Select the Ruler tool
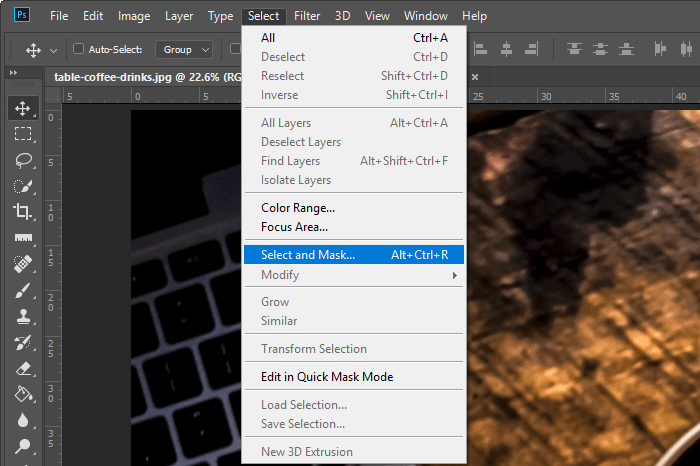 pyautogui.click(x=23, y=238)
